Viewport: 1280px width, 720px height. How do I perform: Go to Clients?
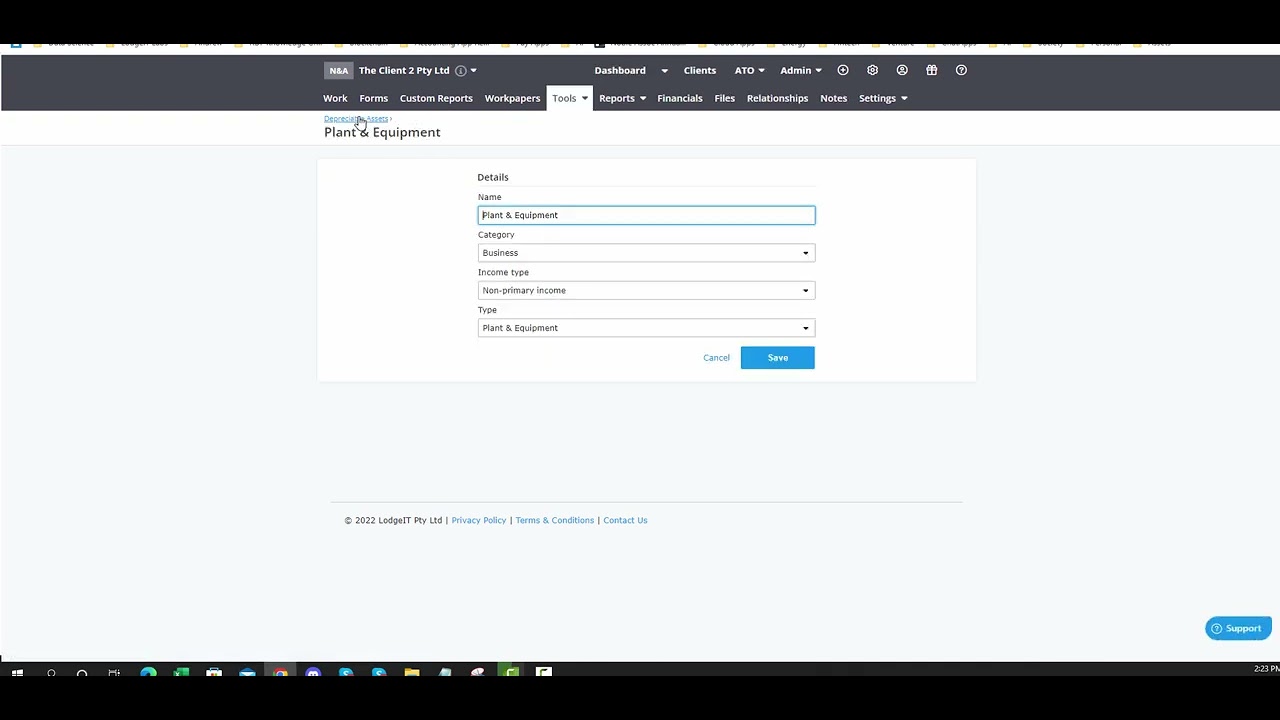click(700, 70)
